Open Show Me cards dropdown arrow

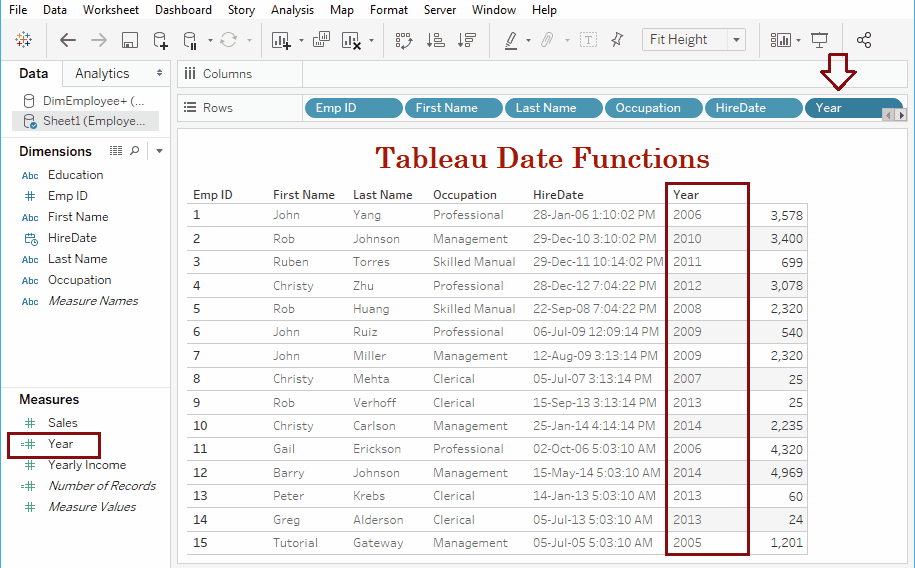pos(798,40)
